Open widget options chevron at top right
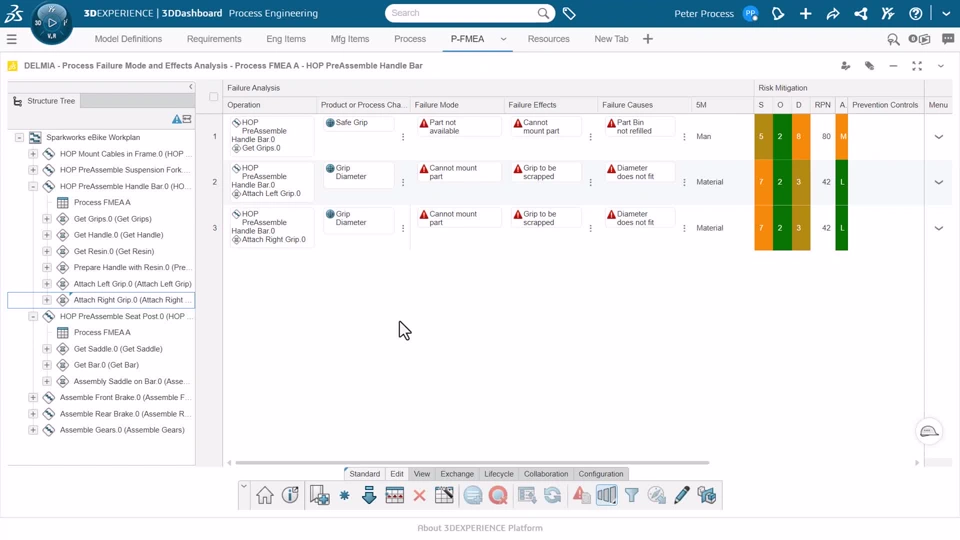The height and width of the screenshot is (540, 960). tap(940, 66)
